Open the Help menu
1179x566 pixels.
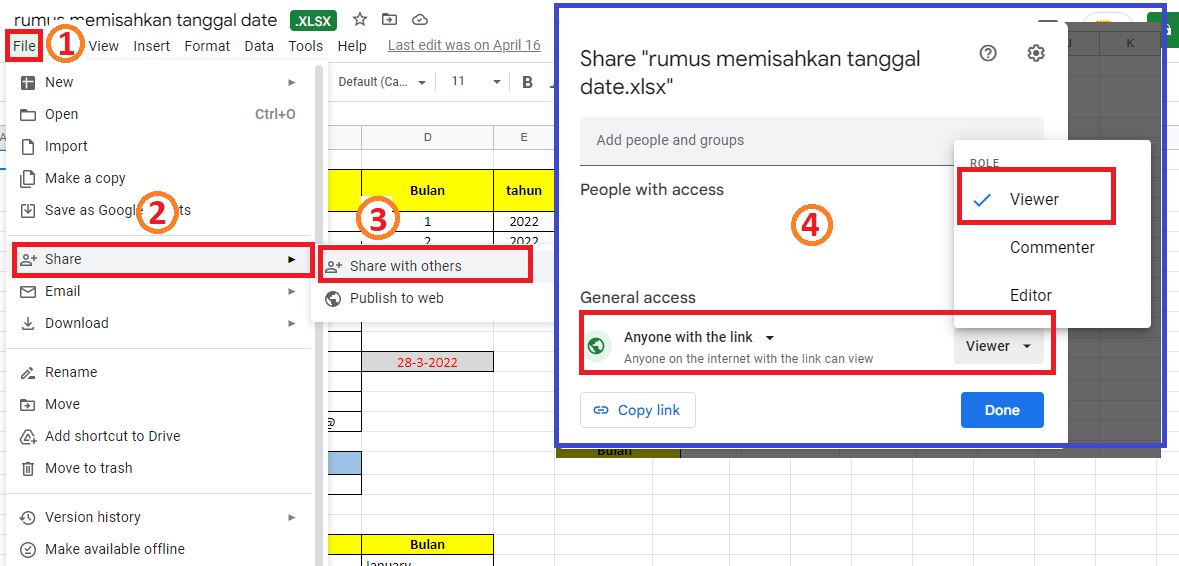[x=352, y=46]
